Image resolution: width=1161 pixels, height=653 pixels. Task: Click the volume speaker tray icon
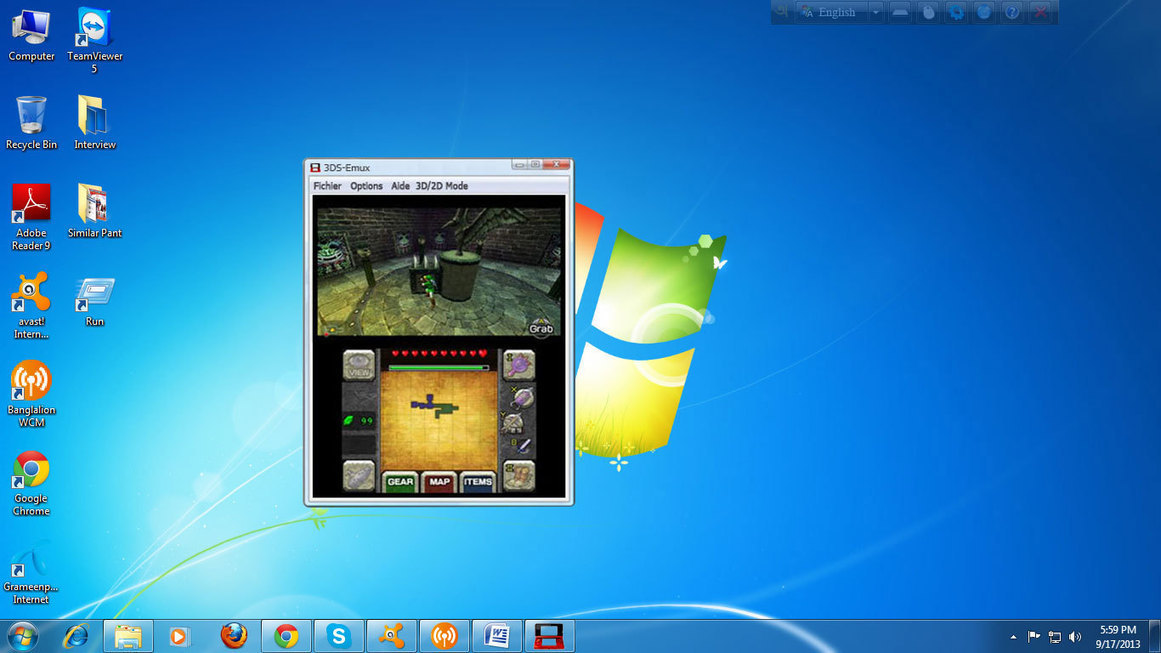[x=1075, y=637]
